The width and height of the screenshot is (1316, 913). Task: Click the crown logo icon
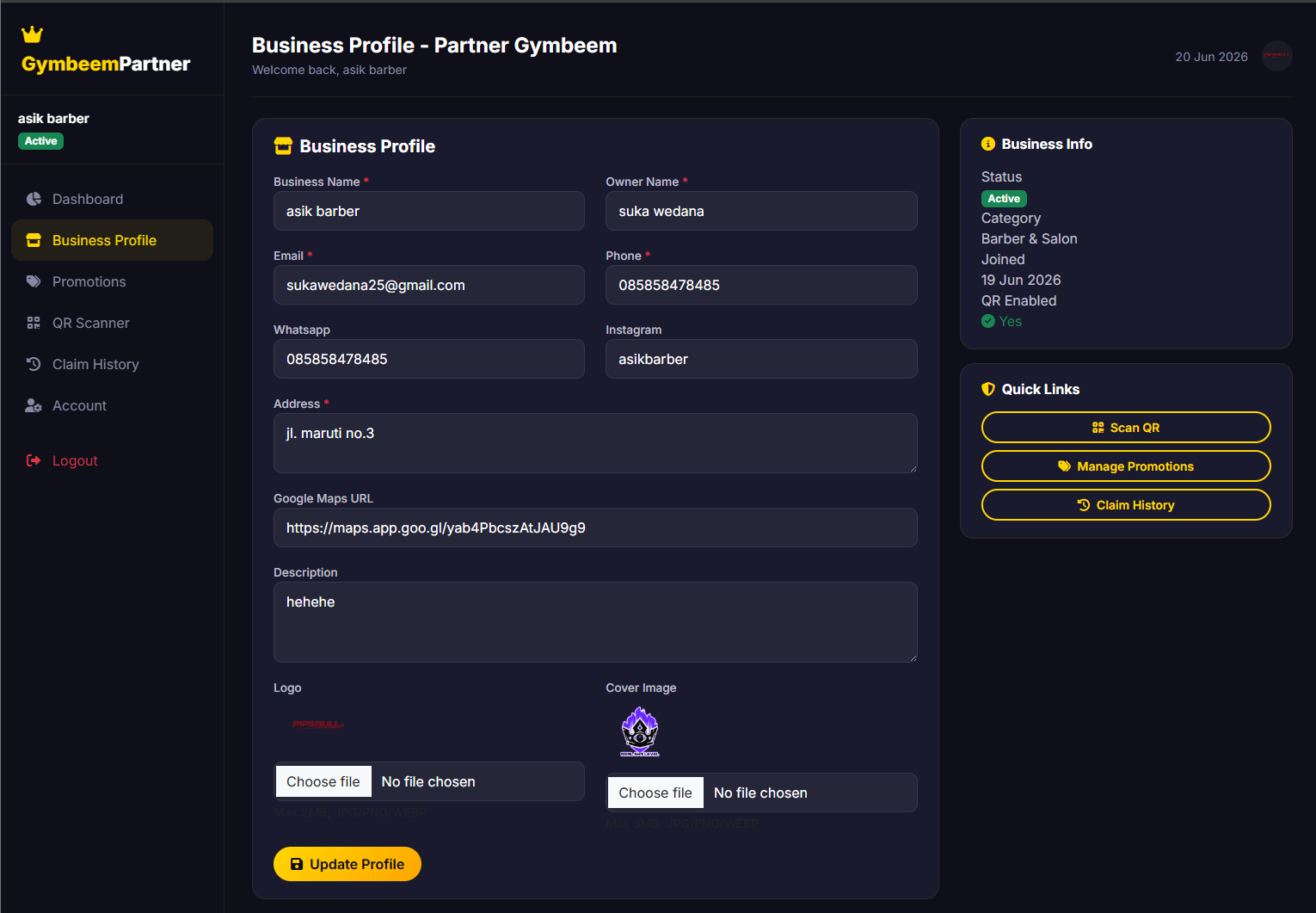(x=32, y=34)
